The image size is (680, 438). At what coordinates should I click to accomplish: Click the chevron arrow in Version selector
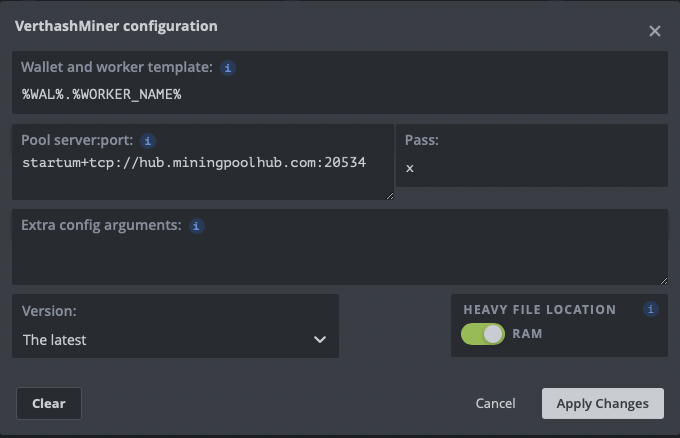coord(320,340)
